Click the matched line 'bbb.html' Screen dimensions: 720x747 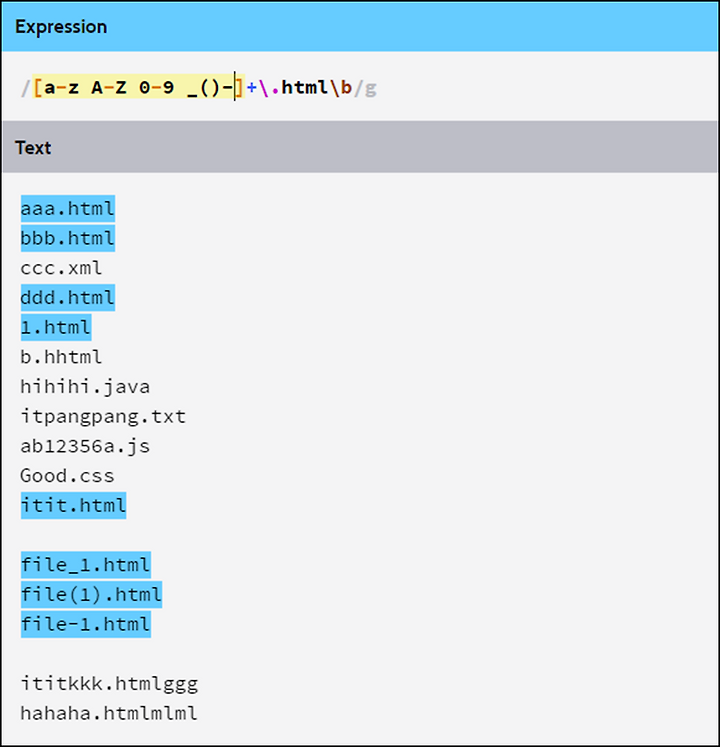(68, 238)
